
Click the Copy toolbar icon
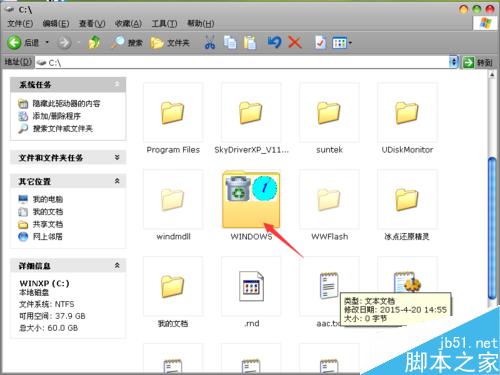(x=230, y=43)
